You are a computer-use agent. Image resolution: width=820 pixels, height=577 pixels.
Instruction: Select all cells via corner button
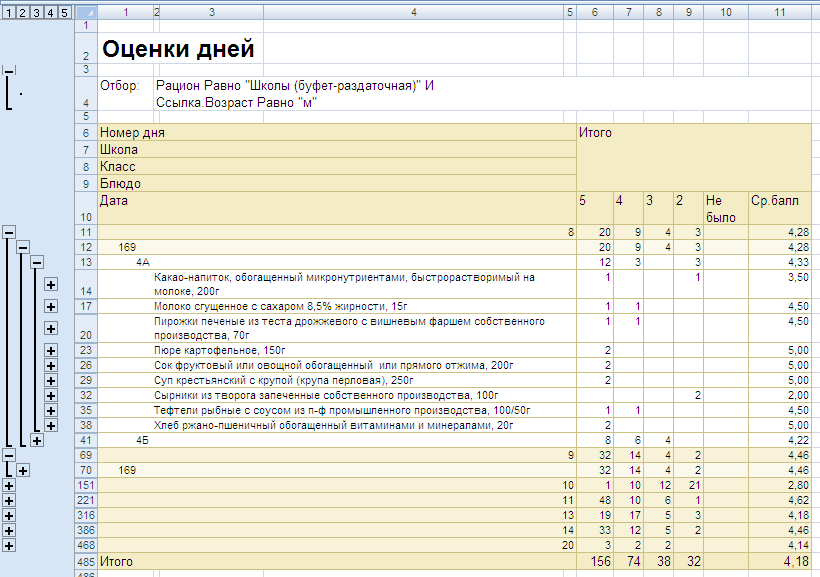[86, 12]
